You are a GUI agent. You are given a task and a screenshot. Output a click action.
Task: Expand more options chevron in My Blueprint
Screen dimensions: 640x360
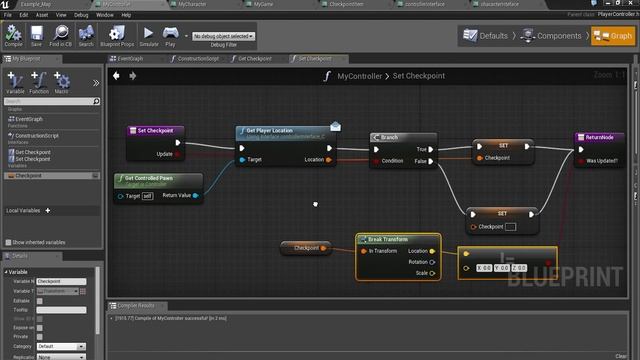click(x=96, y=83)
